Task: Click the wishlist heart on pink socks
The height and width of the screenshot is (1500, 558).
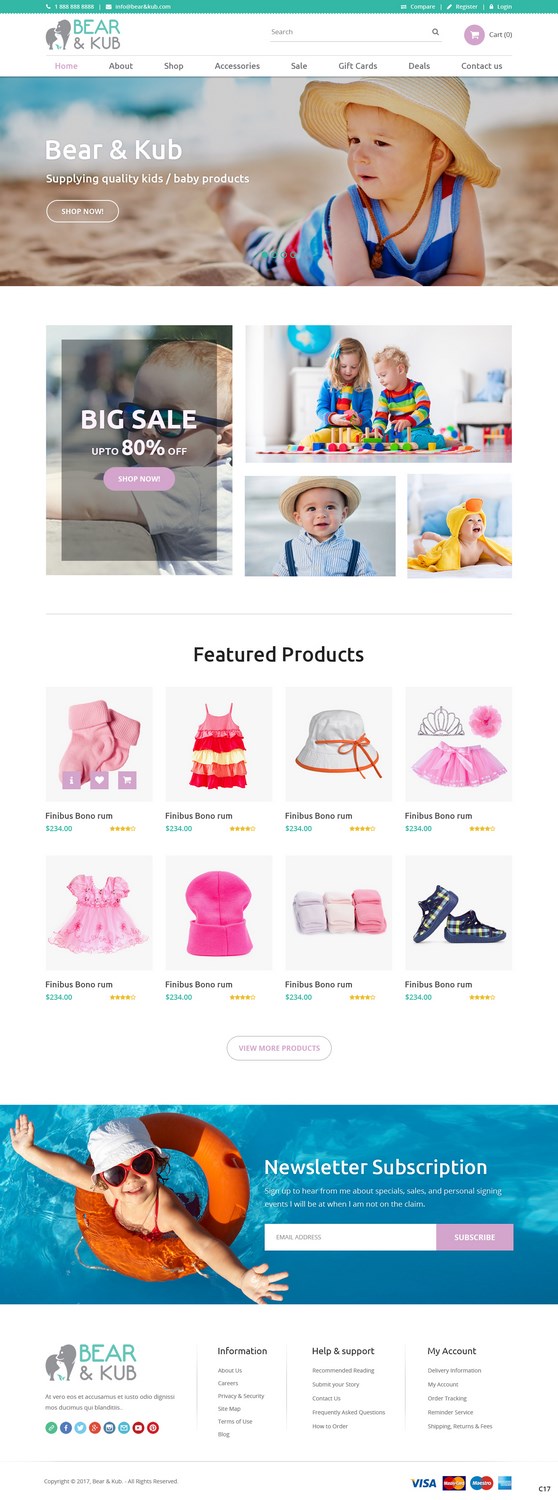Action: [x=99, y=780]
